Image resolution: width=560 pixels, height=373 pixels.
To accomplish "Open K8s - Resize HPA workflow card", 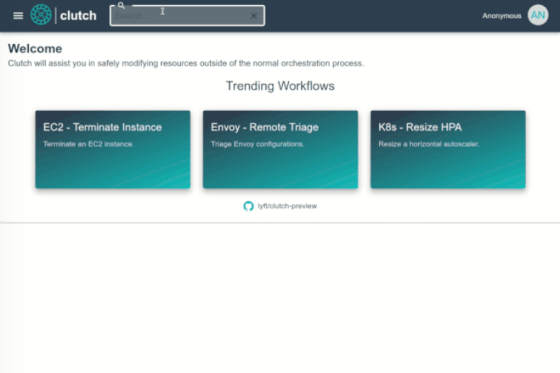I will point(448,149).
